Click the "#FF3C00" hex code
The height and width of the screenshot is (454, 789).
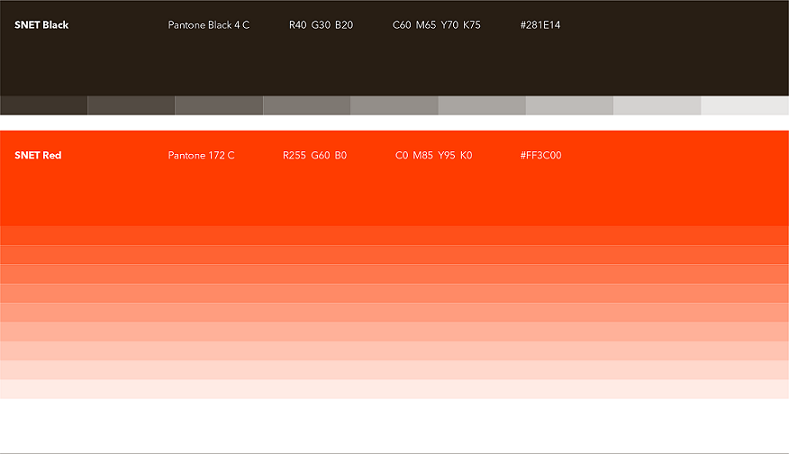pos(540,155)
